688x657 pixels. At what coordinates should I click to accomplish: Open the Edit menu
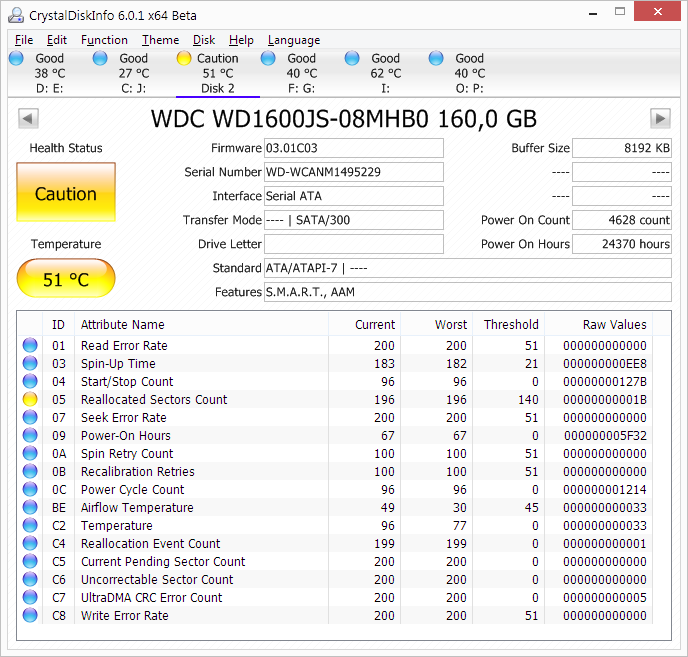point(57,40)
